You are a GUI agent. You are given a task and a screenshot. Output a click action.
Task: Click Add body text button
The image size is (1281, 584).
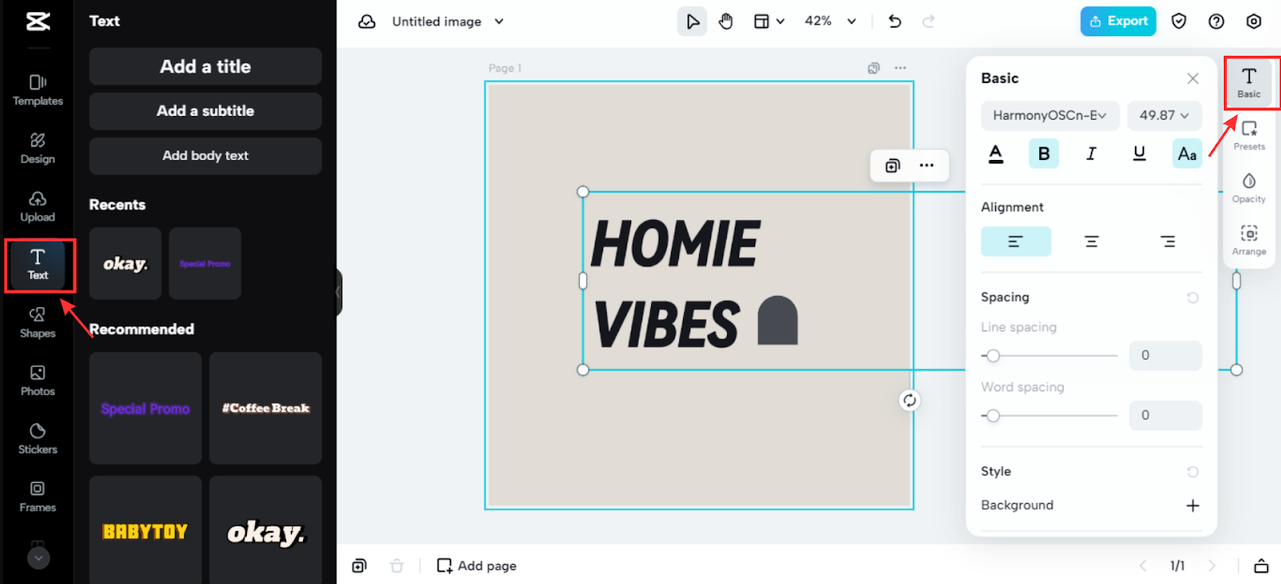tap(205, 156)
